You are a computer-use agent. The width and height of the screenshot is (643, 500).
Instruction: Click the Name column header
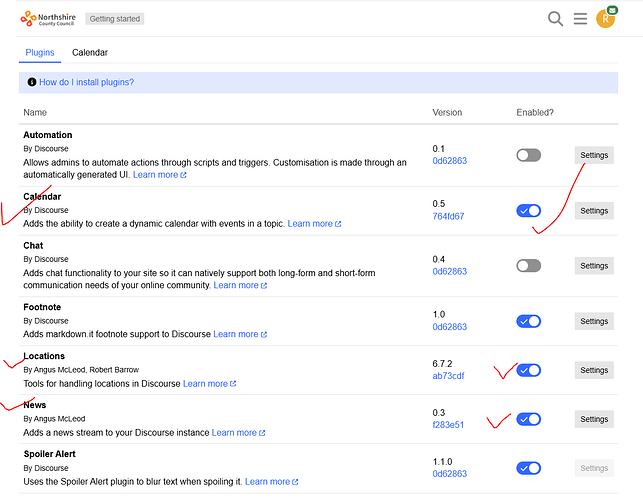click(35, 112)
